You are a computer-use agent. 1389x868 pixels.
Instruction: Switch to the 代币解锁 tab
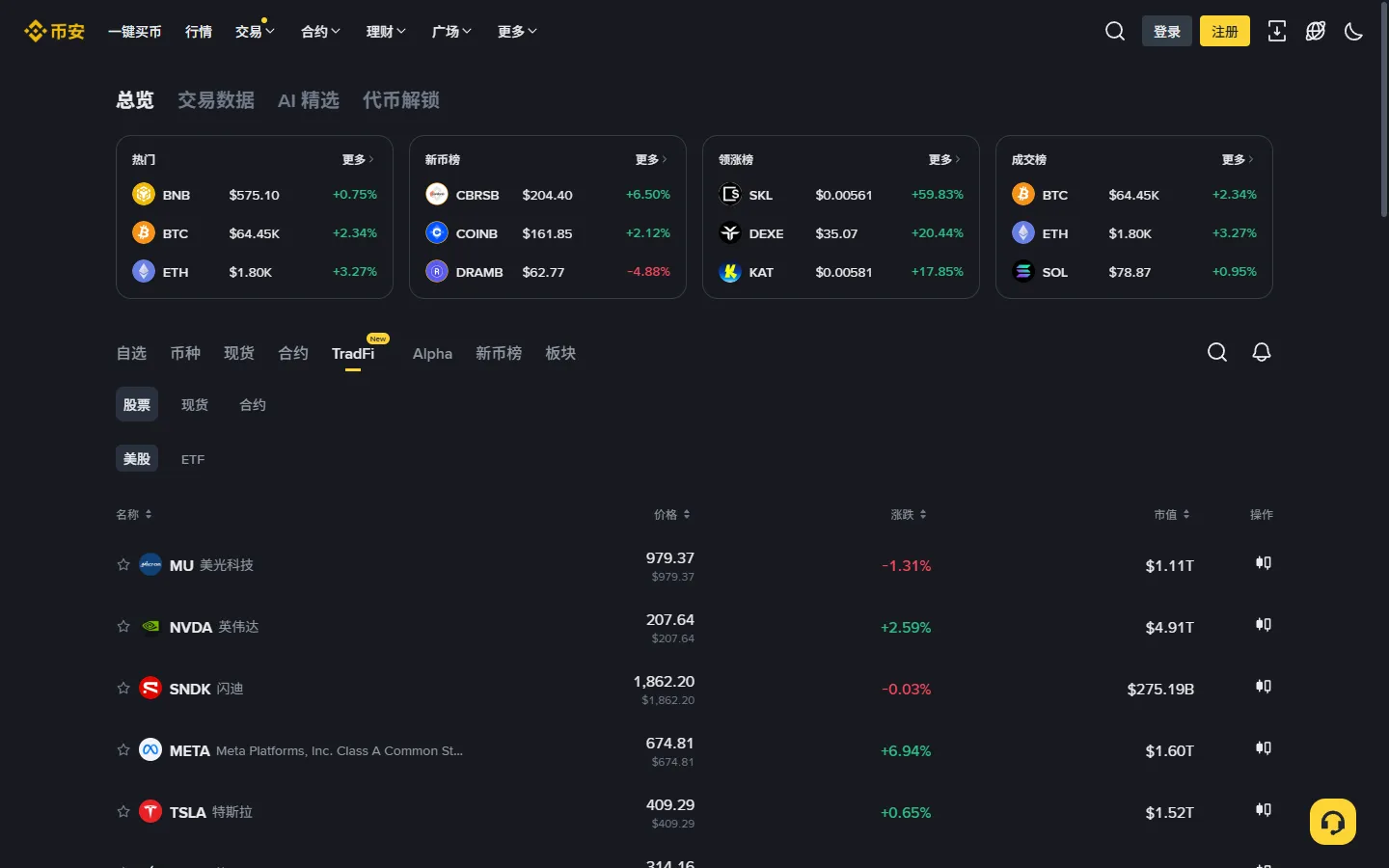tap(401, 100)
